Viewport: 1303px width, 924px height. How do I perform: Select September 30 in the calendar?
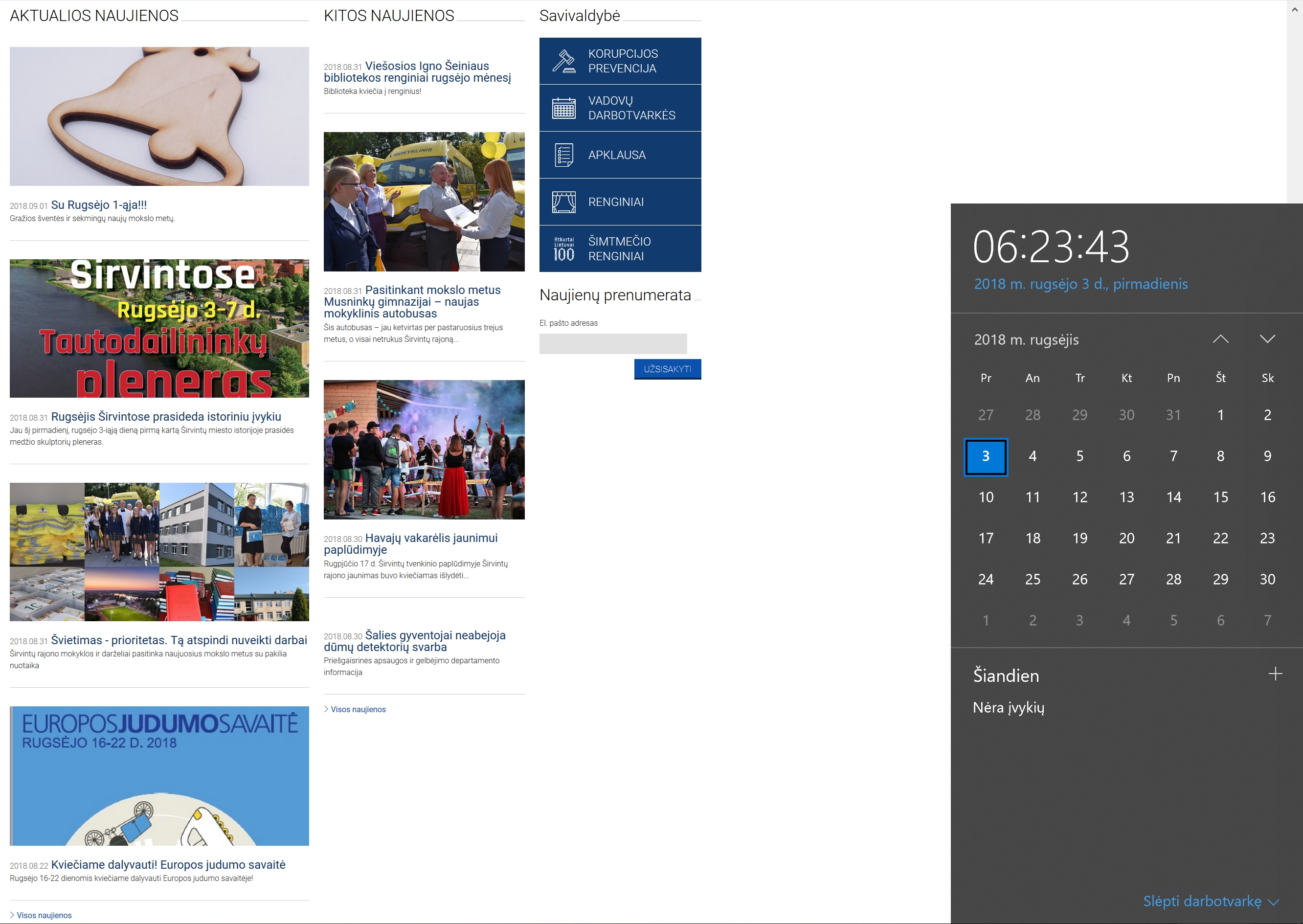(1267, 579)
